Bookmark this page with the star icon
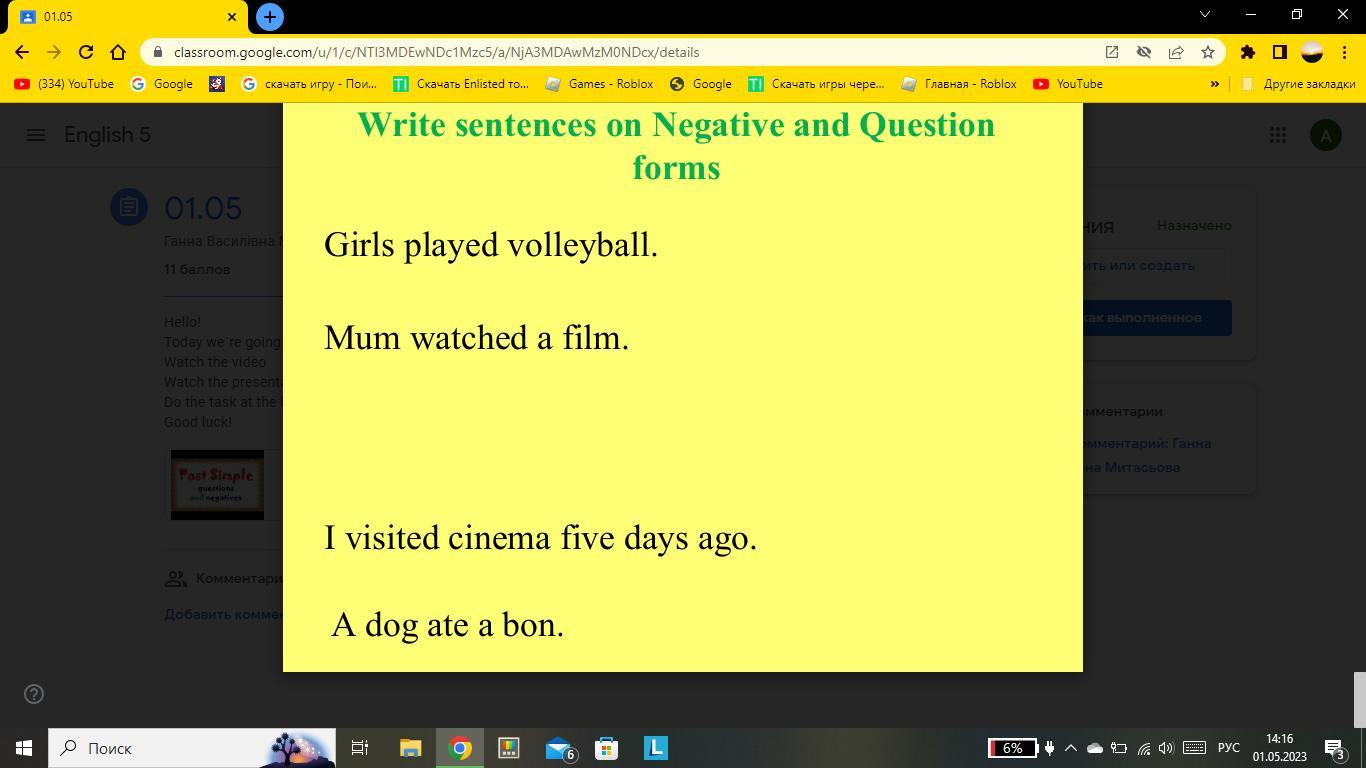 1208,52
